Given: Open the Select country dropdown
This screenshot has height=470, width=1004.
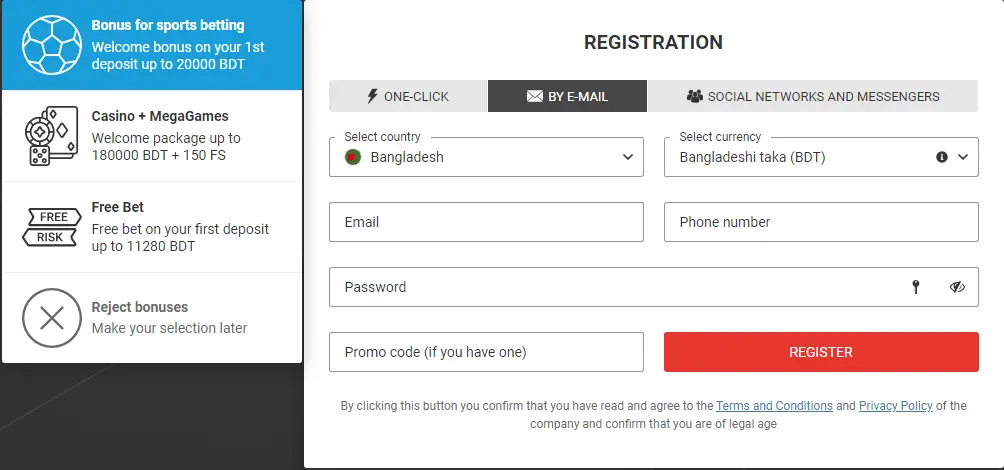Looking at the screenshot, I should [x=486, y=157].
